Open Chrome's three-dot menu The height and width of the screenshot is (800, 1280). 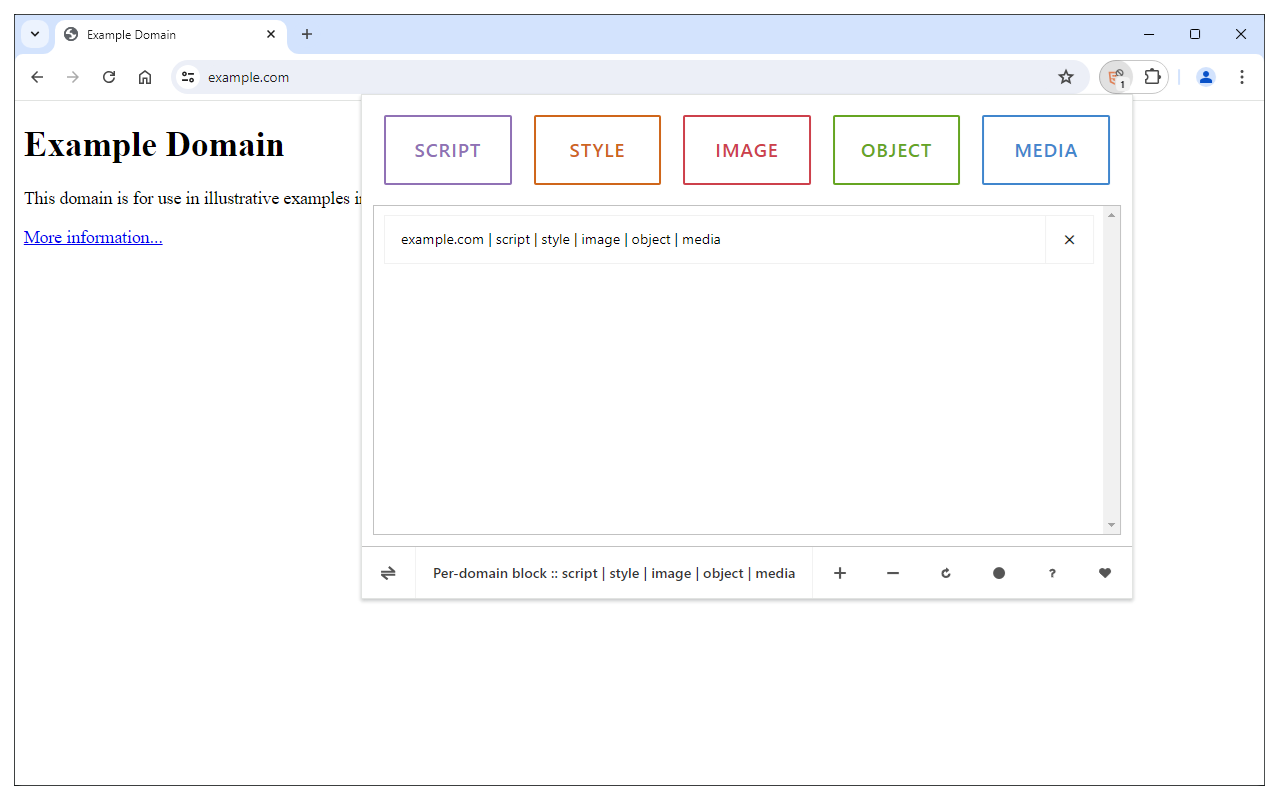click(x=1242, y=77)
